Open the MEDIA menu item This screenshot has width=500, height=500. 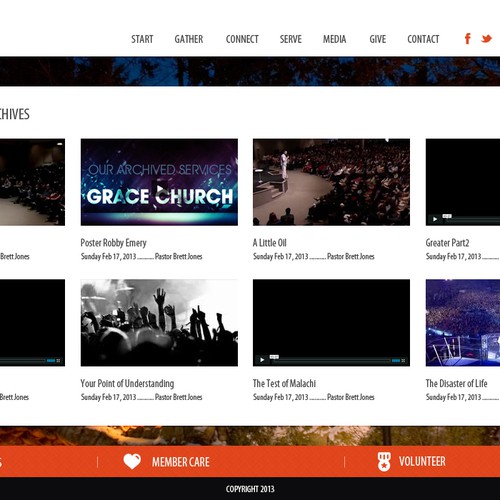(x=334, y=39)
